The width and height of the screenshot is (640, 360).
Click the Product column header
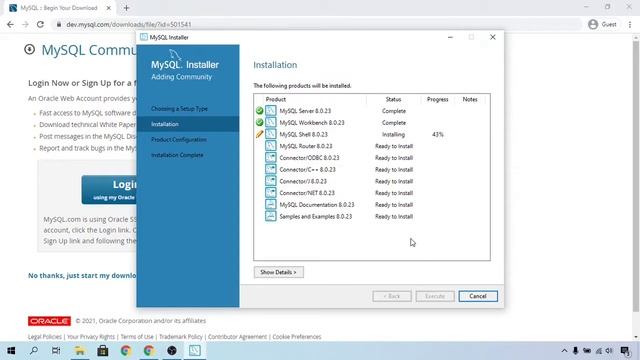click(276, 99)
